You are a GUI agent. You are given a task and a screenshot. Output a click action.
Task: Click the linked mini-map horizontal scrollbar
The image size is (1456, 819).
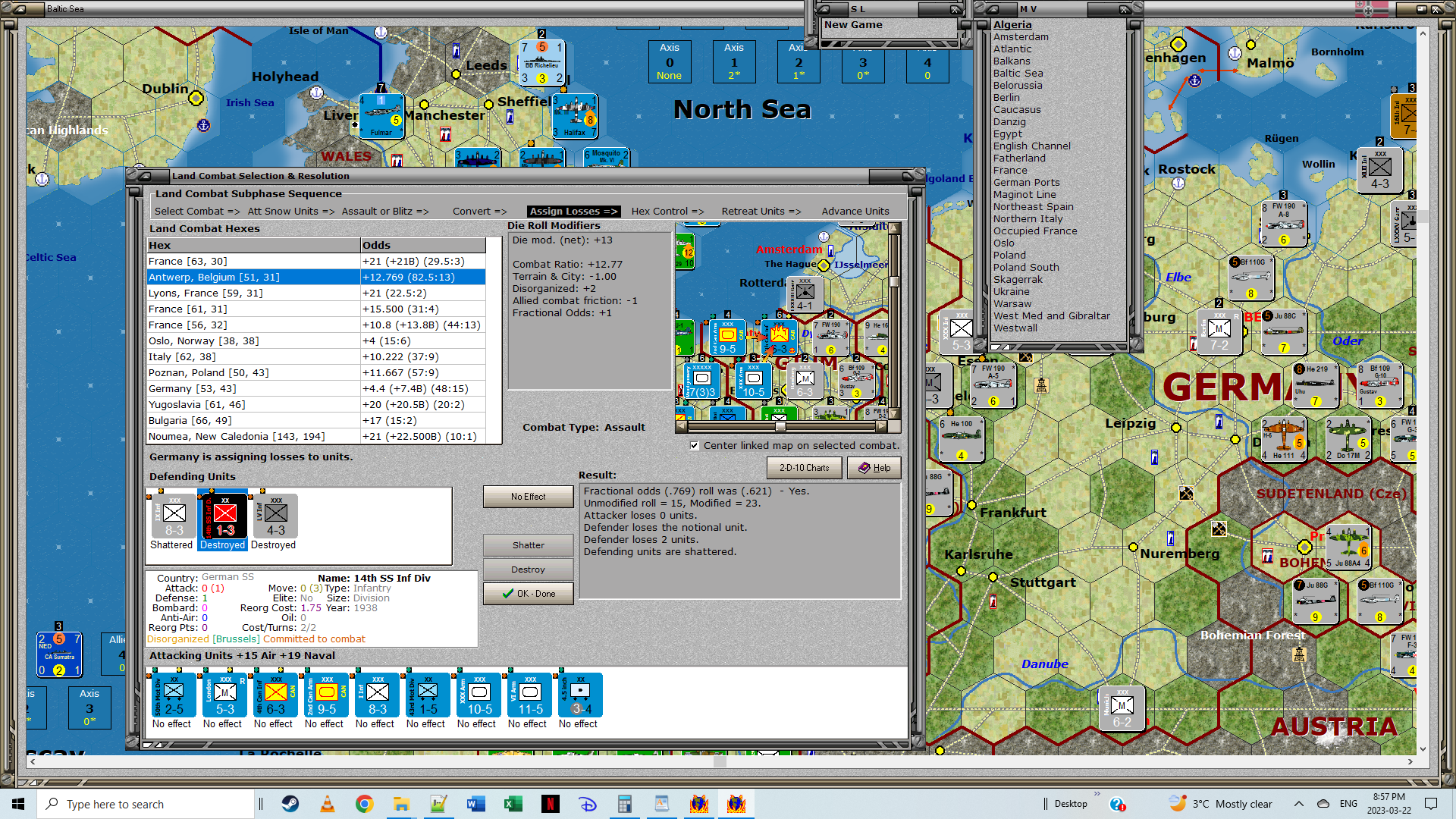pos(781,426)
